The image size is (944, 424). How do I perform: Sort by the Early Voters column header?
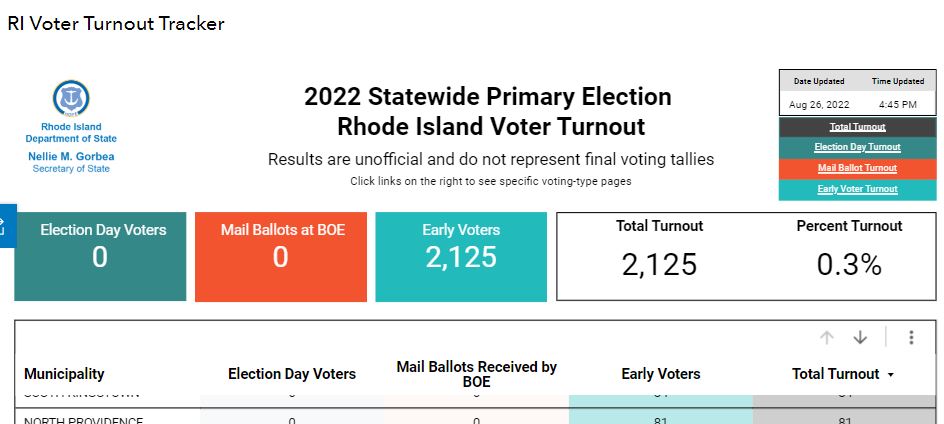tap(660, 374)
